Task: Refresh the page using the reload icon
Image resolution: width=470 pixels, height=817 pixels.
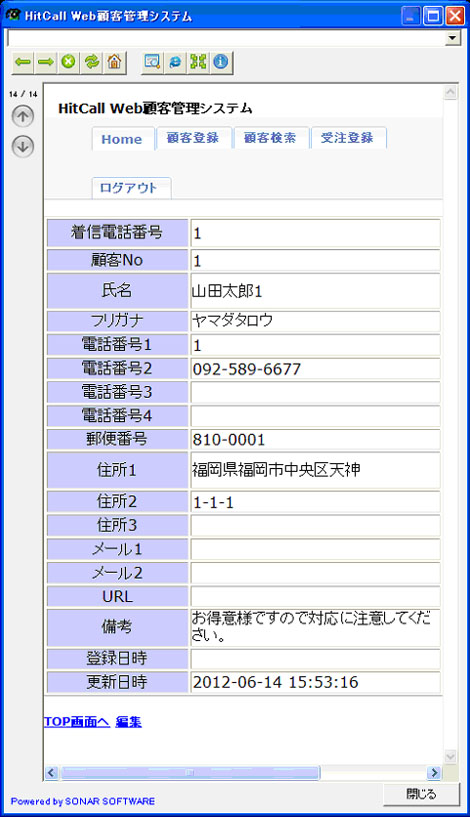Action: click(x=92, y=63)
